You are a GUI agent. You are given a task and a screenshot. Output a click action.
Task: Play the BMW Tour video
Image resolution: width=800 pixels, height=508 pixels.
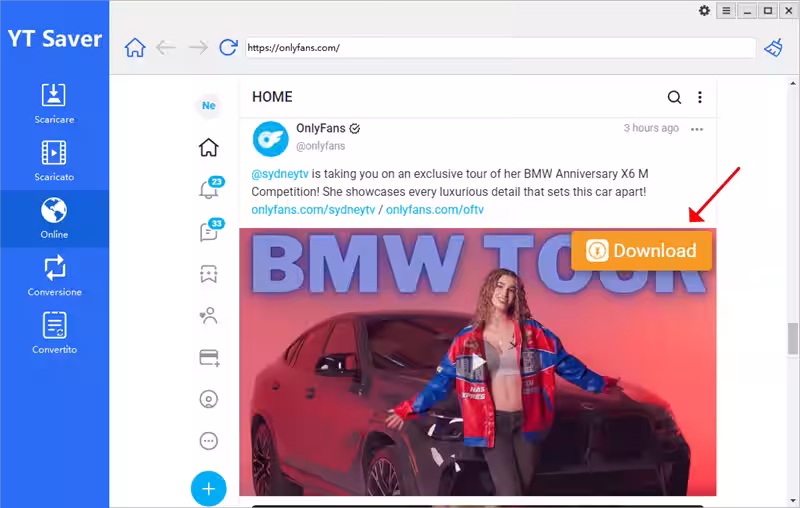click(478, 362)
